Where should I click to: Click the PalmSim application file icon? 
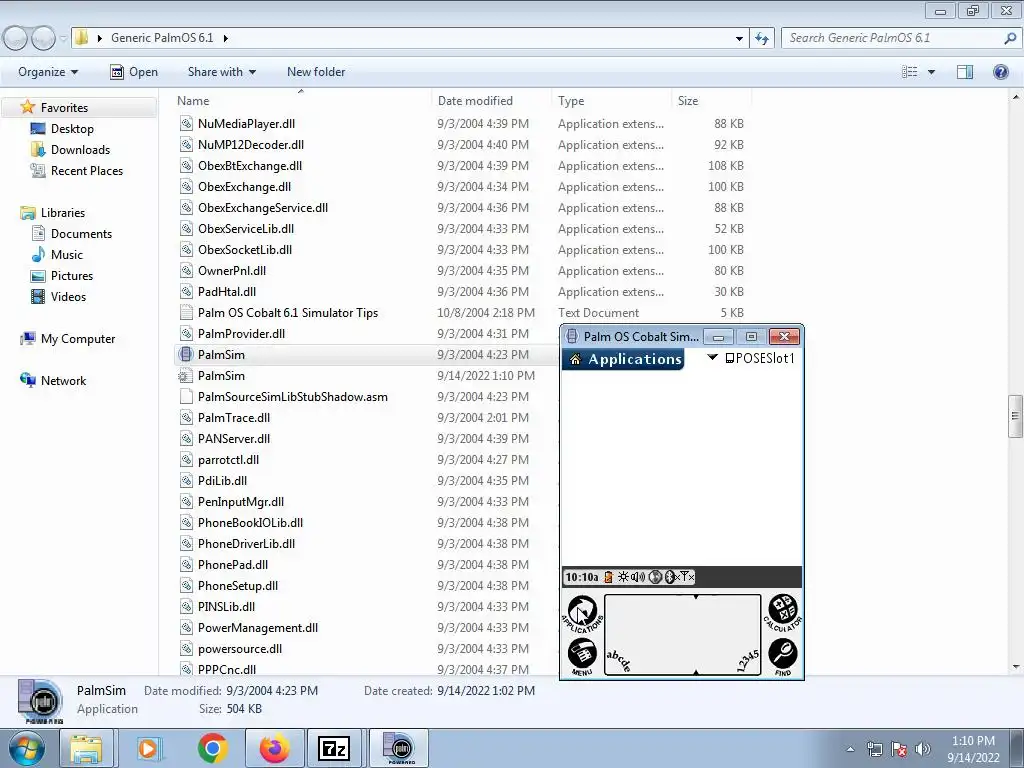coord(186,355)
